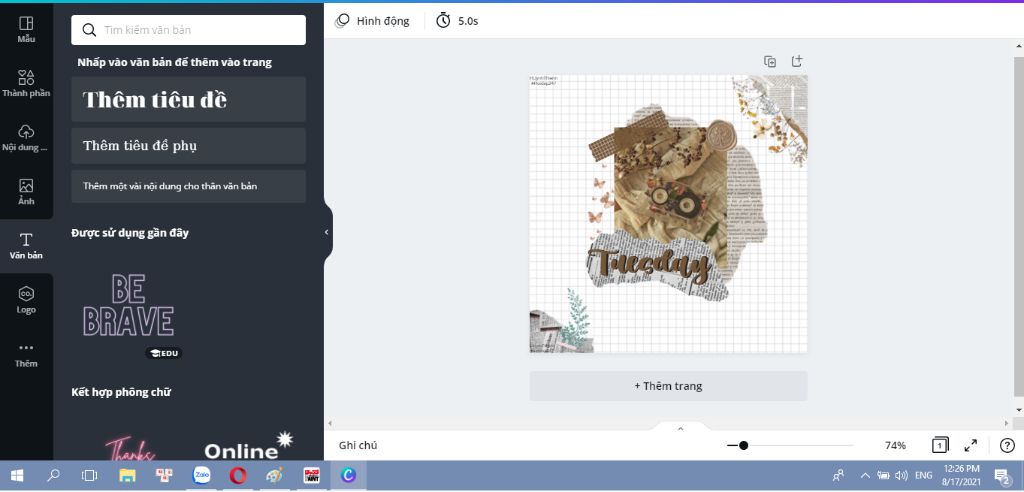Open the Mẫu templates tab

click(26, 29)
